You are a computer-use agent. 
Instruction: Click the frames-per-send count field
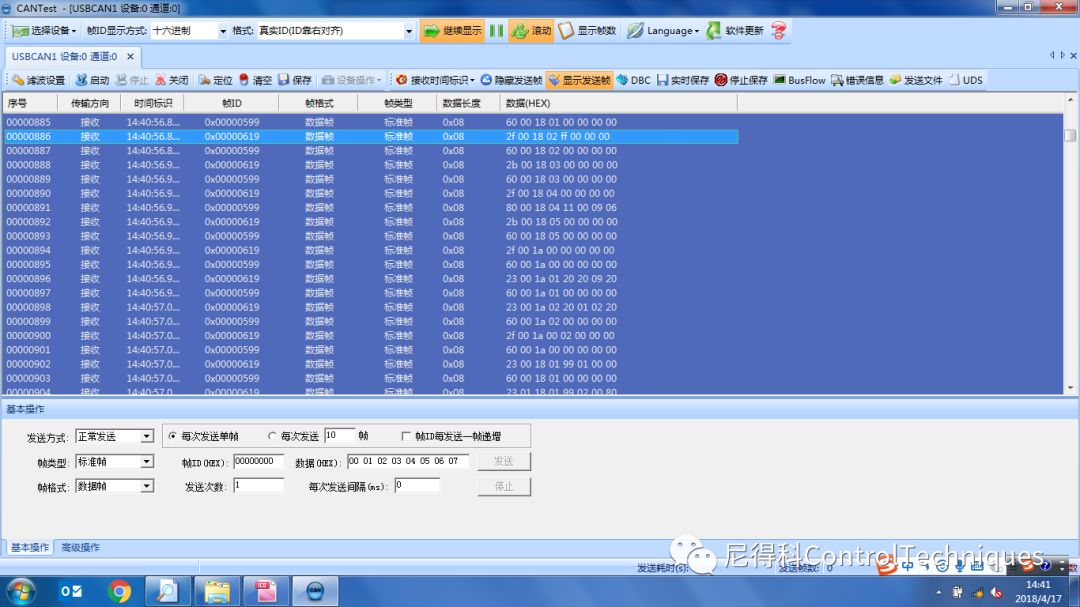340,435
